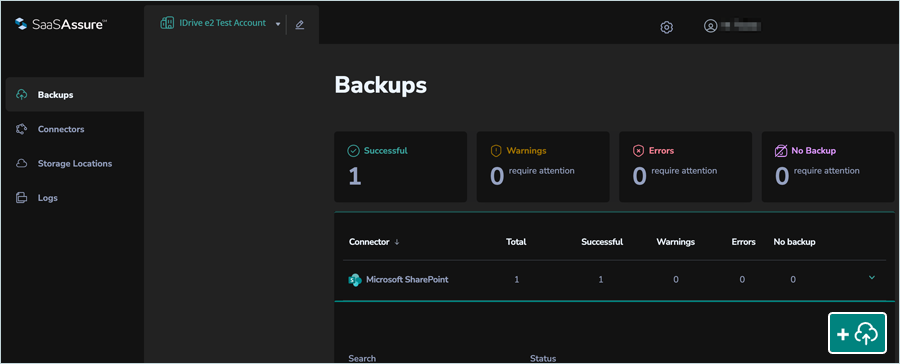Click the account dropdown arrow

click(x=278, y=24)
